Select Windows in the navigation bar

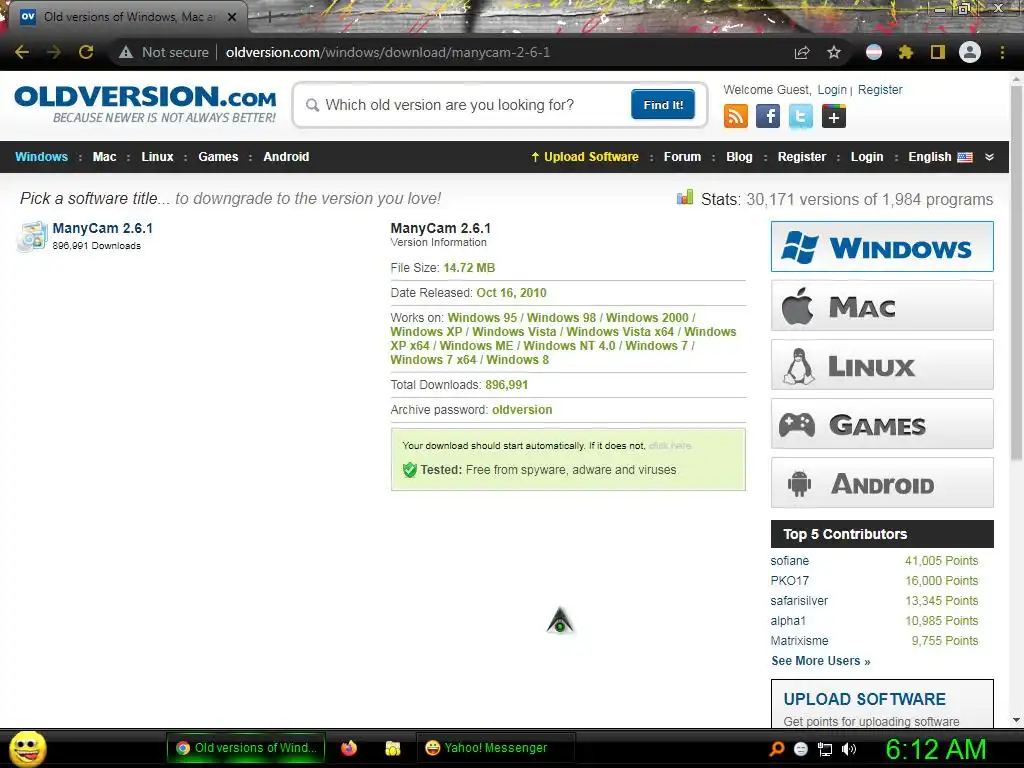pyautogui.click(x=41, y=157)
